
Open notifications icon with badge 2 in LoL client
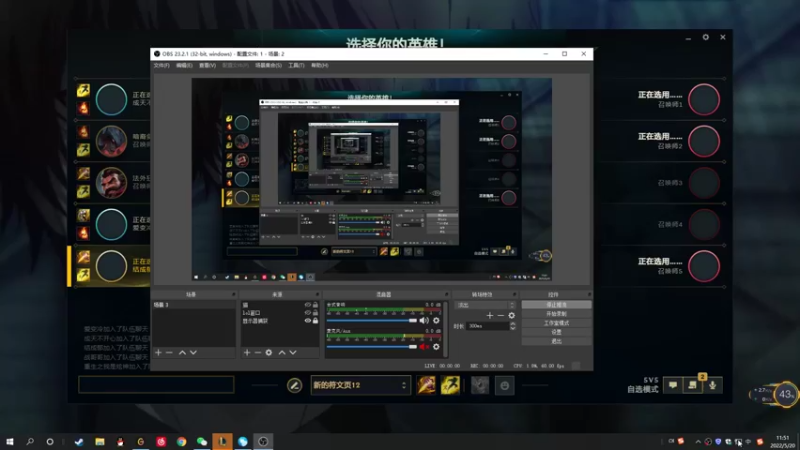point(692,385)
